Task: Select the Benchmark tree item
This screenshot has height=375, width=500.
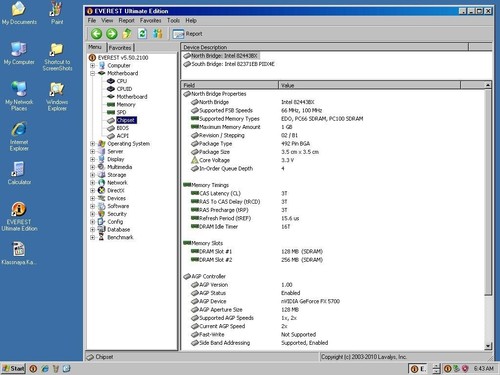Action: click(120, 237)
